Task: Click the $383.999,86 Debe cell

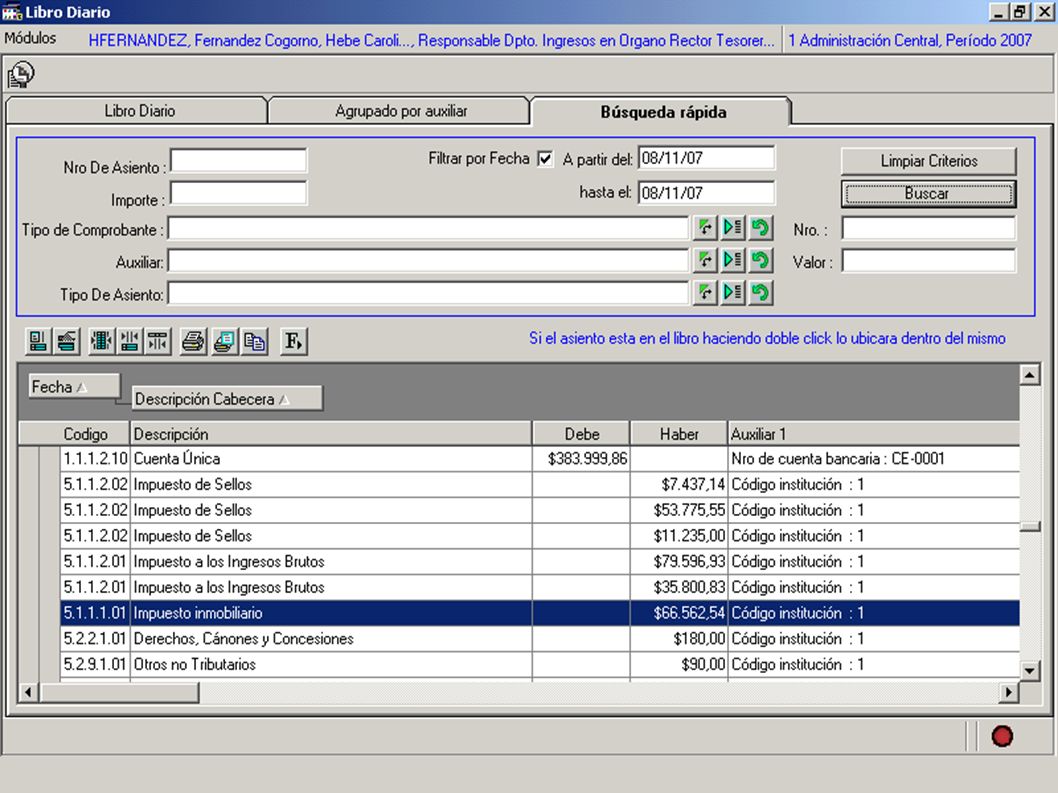Action: 582,459
